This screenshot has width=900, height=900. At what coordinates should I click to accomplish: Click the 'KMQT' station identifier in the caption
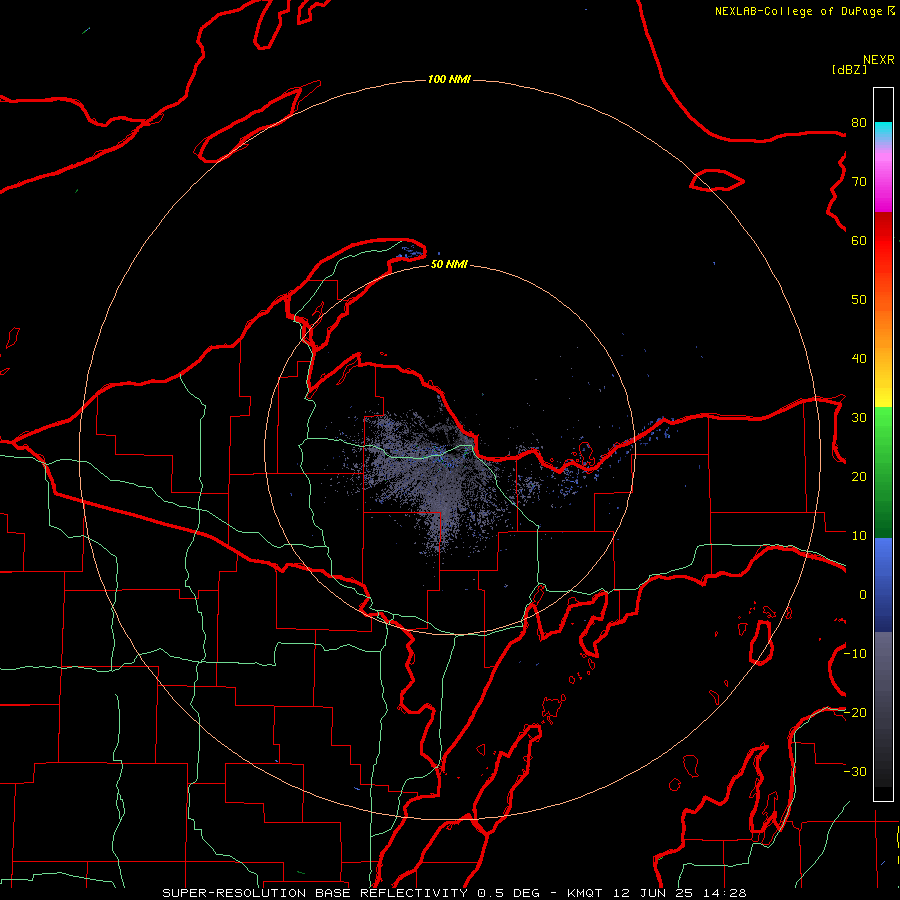[584, 893]
